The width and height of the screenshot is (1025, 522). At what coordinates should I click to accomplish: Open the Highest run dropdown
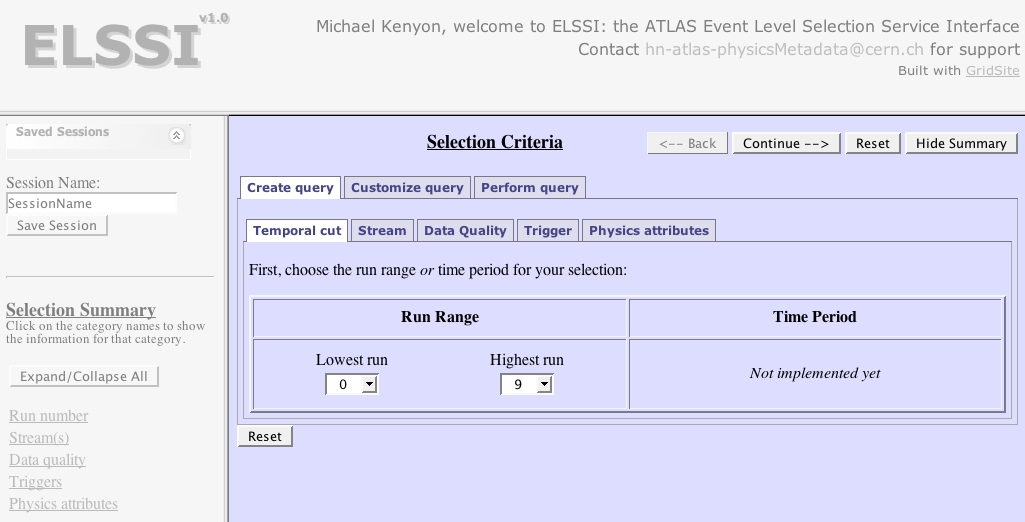(527, 385)
